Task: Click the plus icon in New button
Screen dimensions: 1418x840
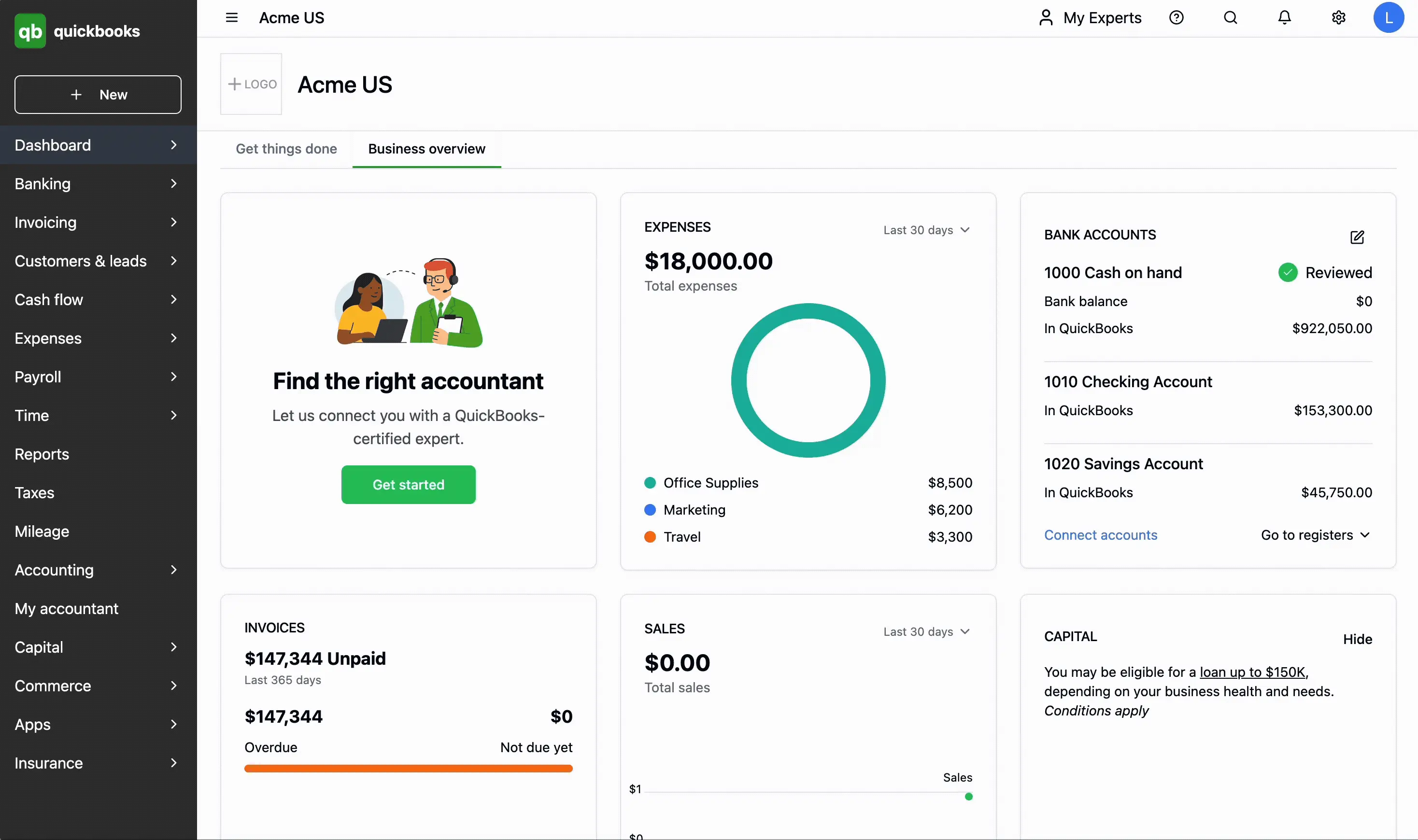Action: pyautogui.click(x=76, y=95)
